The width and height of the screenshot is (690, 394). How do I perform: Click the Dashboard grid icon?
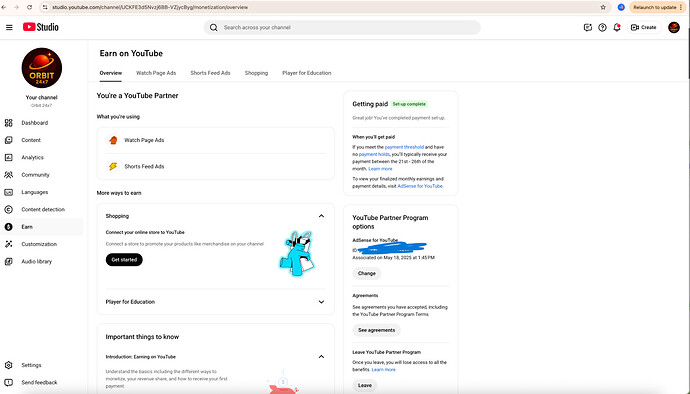[8, 123]
